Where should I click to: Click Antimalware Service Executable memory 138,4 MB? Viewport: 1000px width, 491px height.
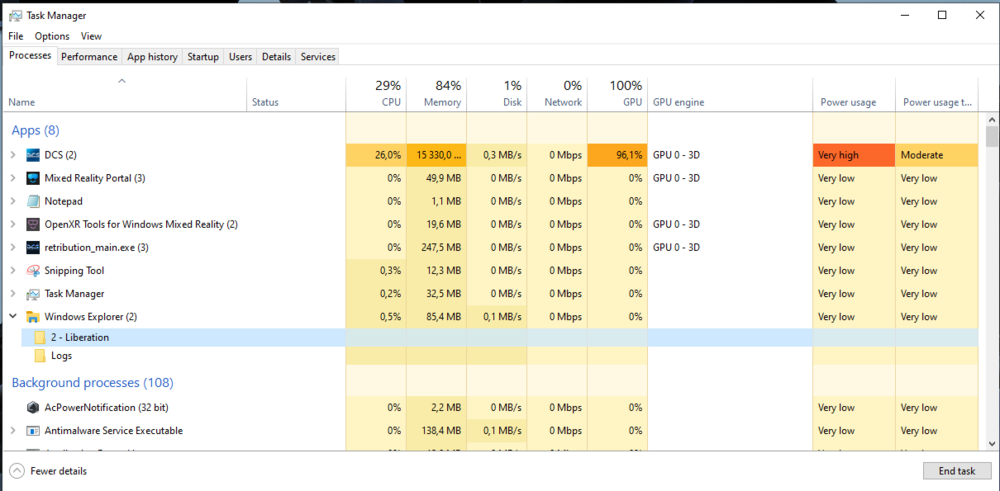click(x=441, y=430)
